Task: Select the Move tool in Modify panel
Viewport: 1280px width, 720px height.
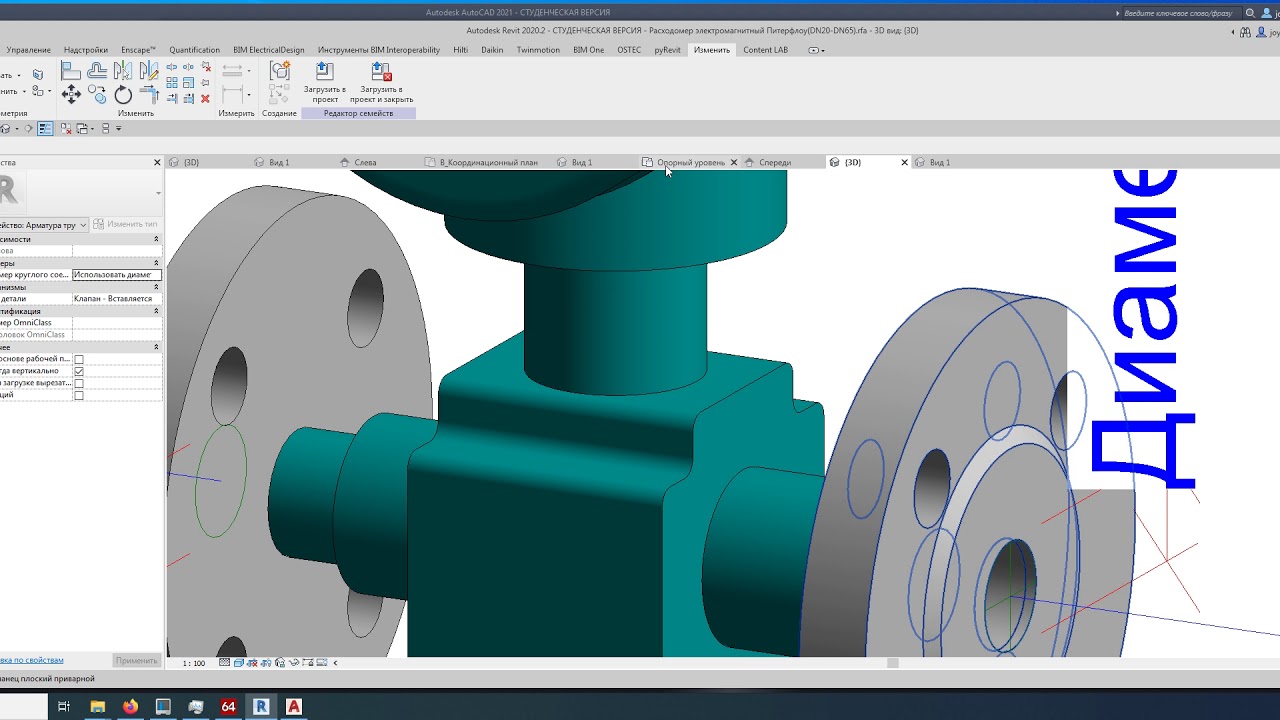Action: (71, 94)
